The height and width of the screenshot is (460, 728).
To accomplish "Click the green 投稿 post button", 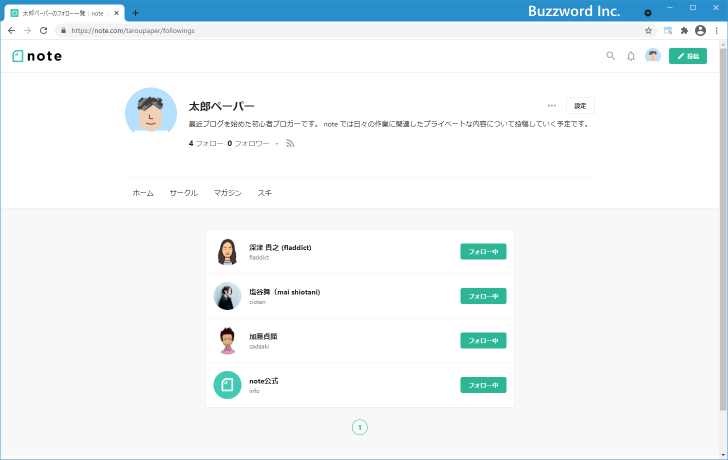I will (x=688, y=56).
